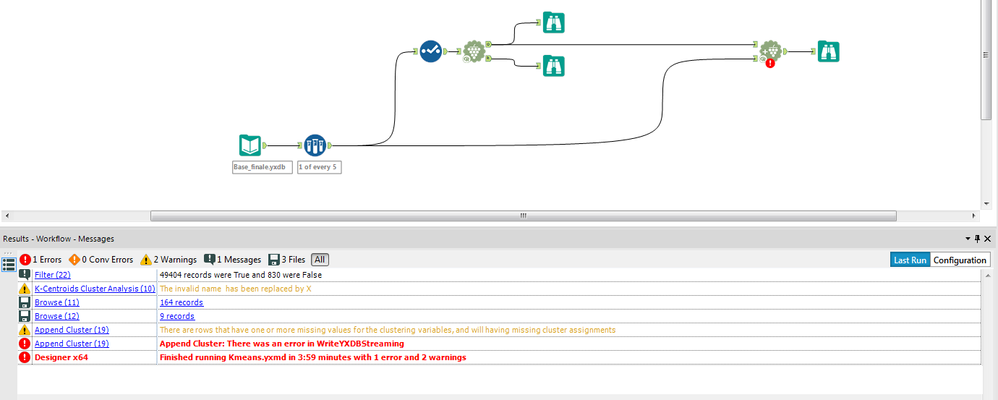The height and width of the screenshot is (400, 998).
Task: Click the WriteYXDBStreaming error message
Action: (x=281, y=343)
